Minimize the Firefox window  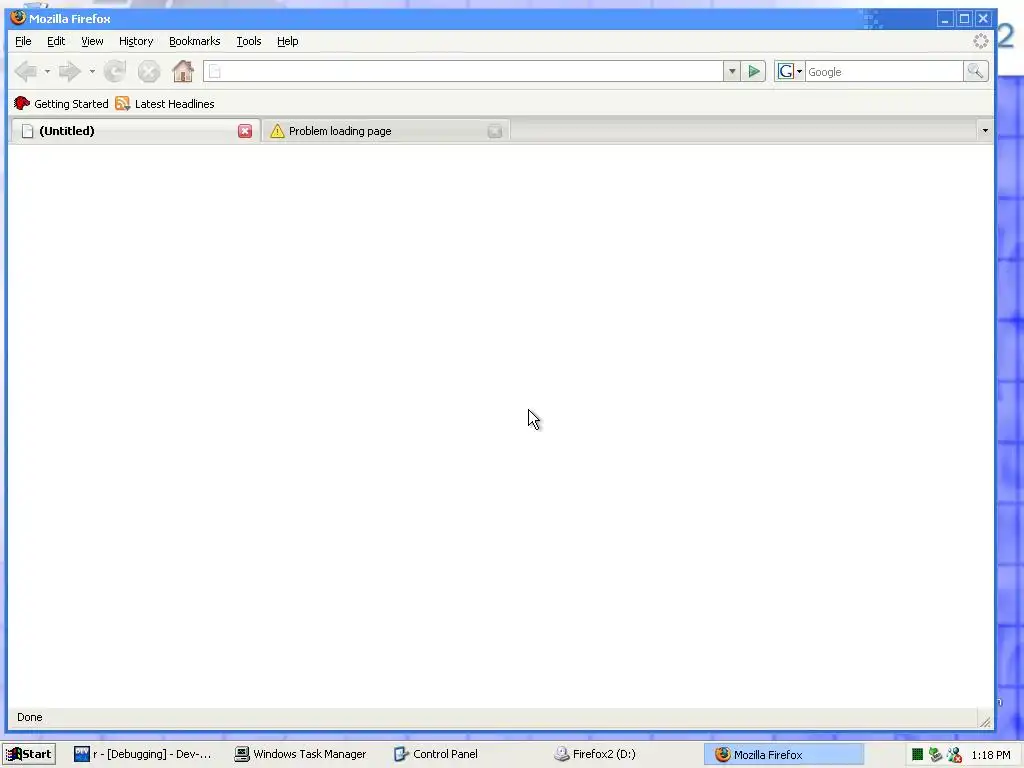(945, 19)
